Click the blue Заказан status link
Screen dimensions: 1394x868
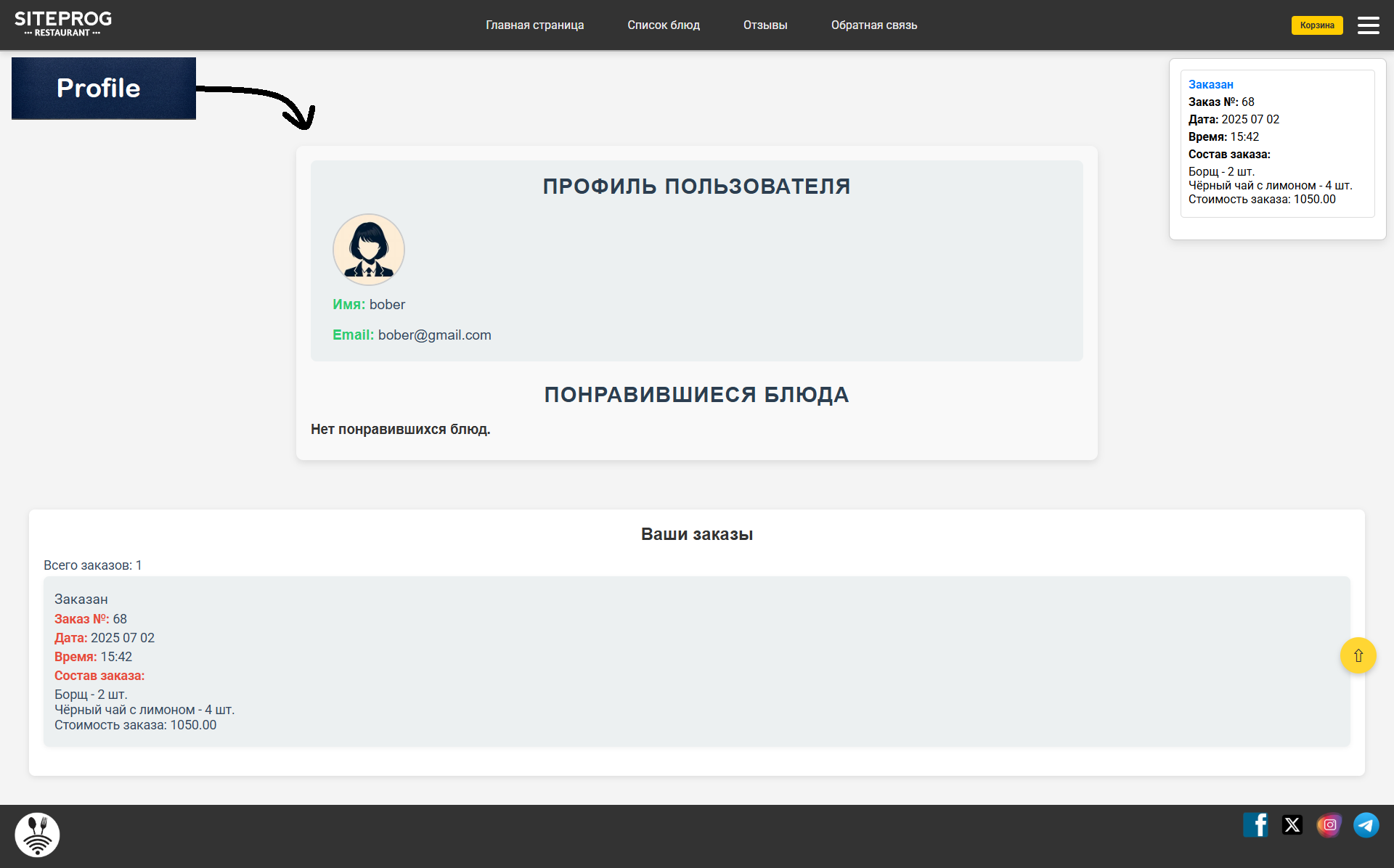1210,84
